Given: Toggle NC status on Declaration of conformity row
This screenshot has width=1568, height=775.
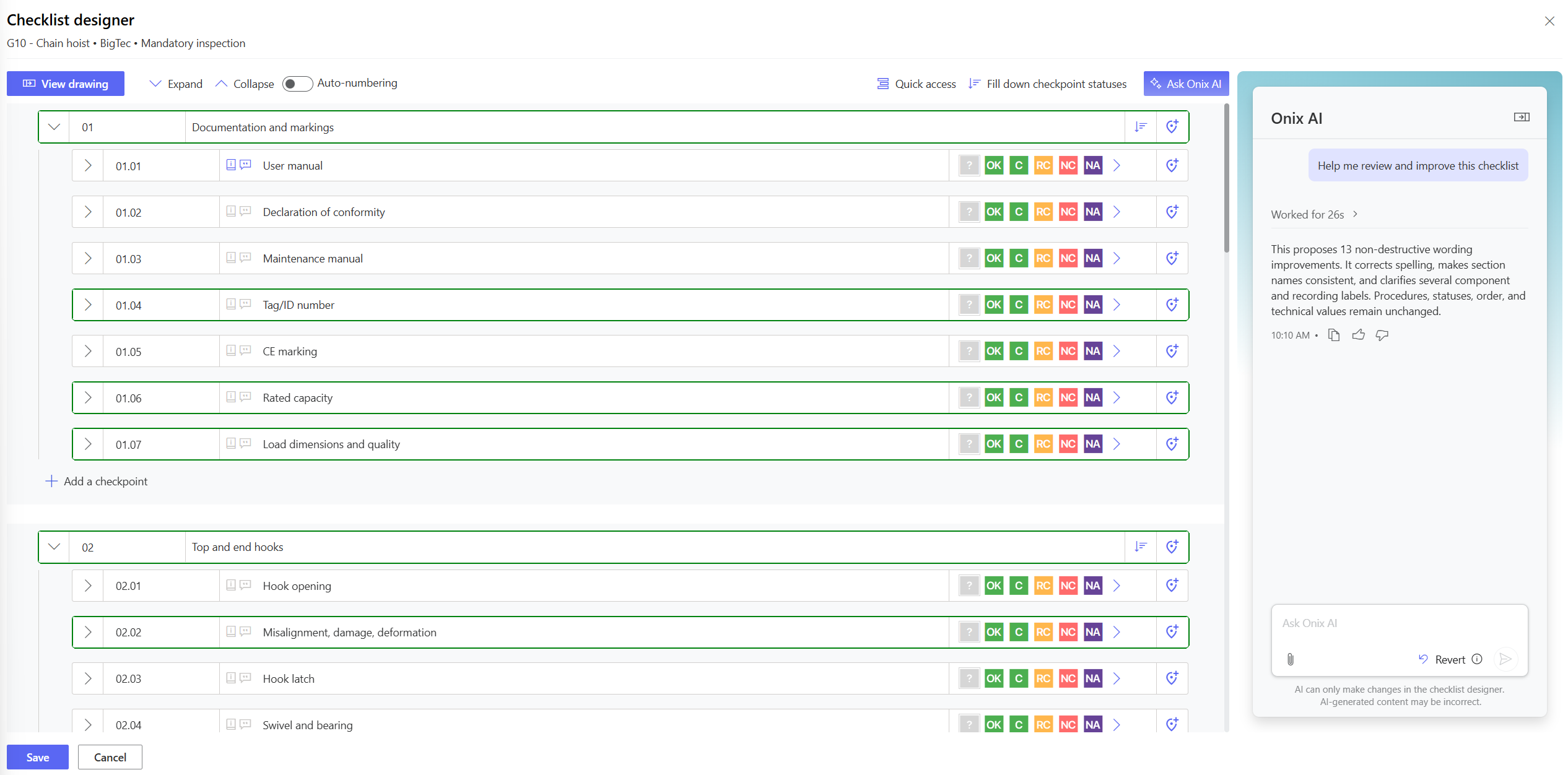Looking at the screenshot, I should [1068, 212].
